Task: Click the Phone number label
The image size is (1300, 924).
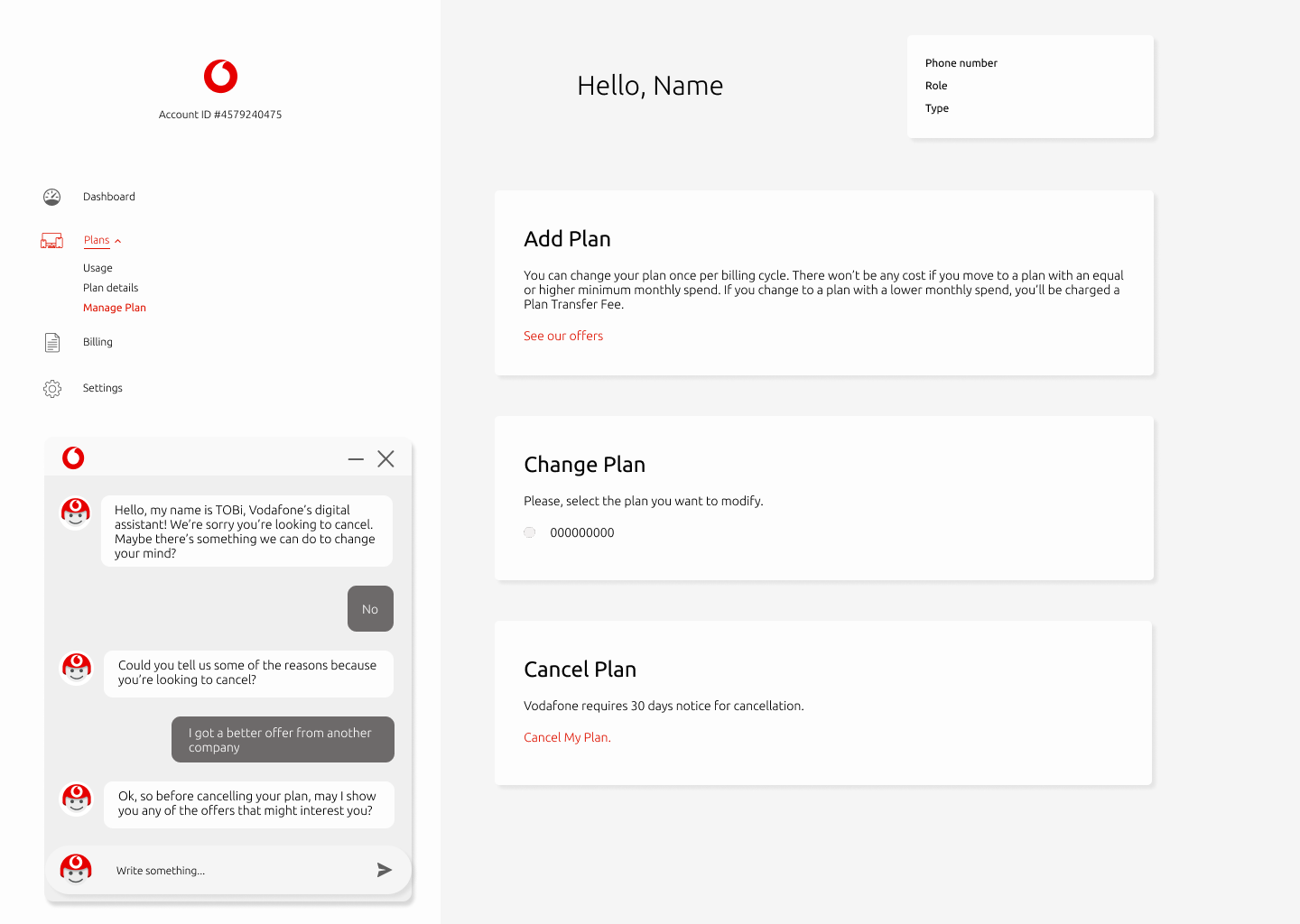Action: click(x=961, y=63)
